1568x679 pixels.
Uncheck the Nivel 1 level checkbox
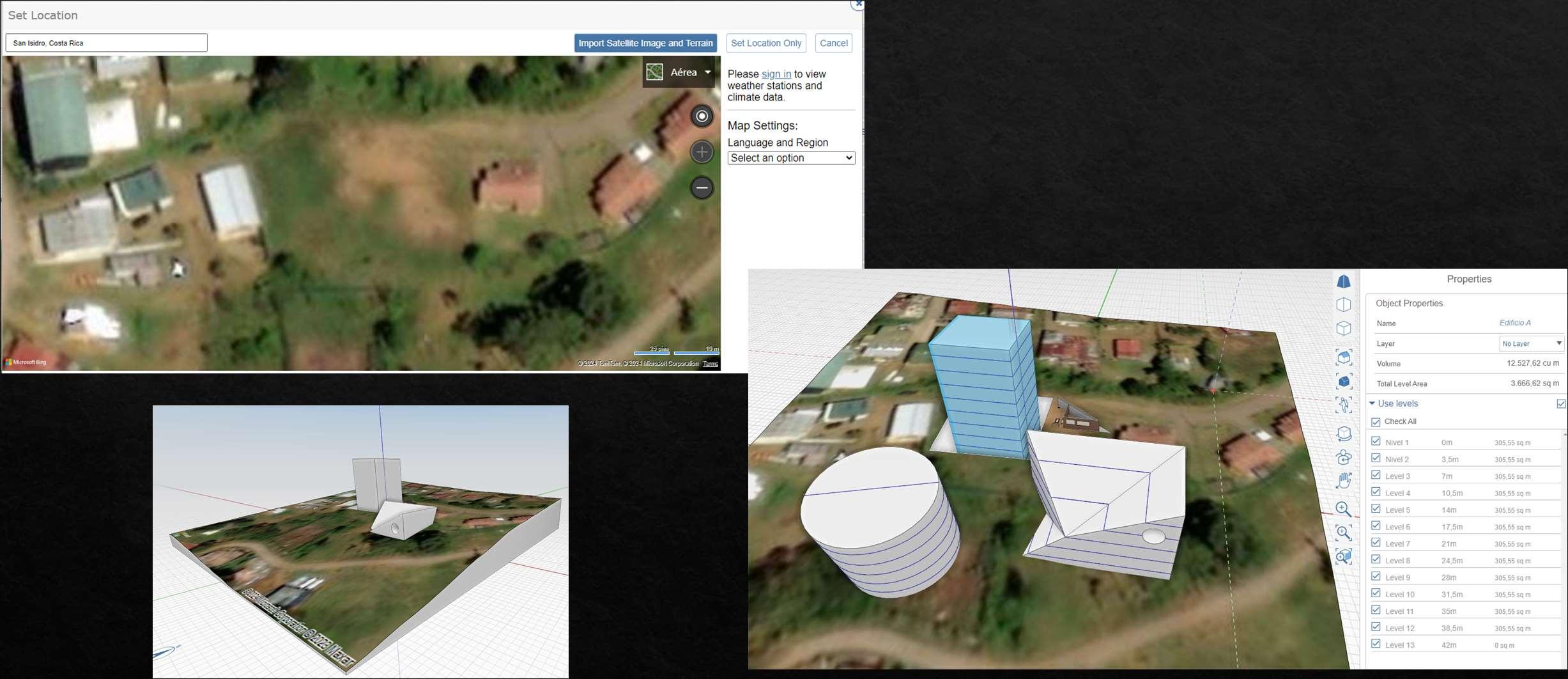pyautogui.click(x=1376, y=442)
